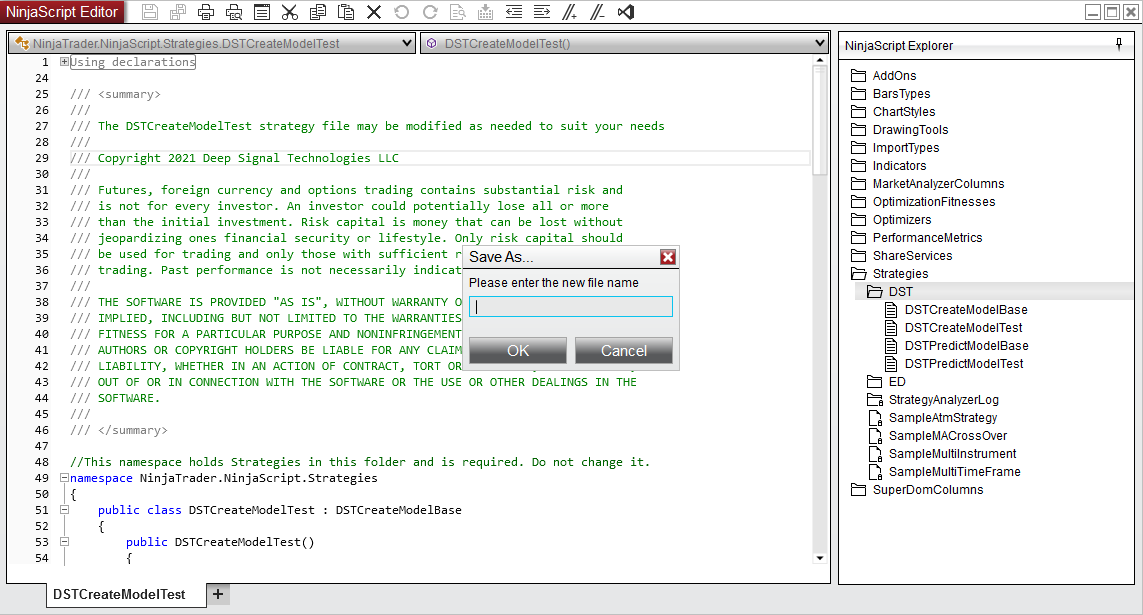The width and height of the screenshot is (1143, 615).
Task: Open the BarsTypes folder
Action: pyautogui.click(x=891, y=94)
